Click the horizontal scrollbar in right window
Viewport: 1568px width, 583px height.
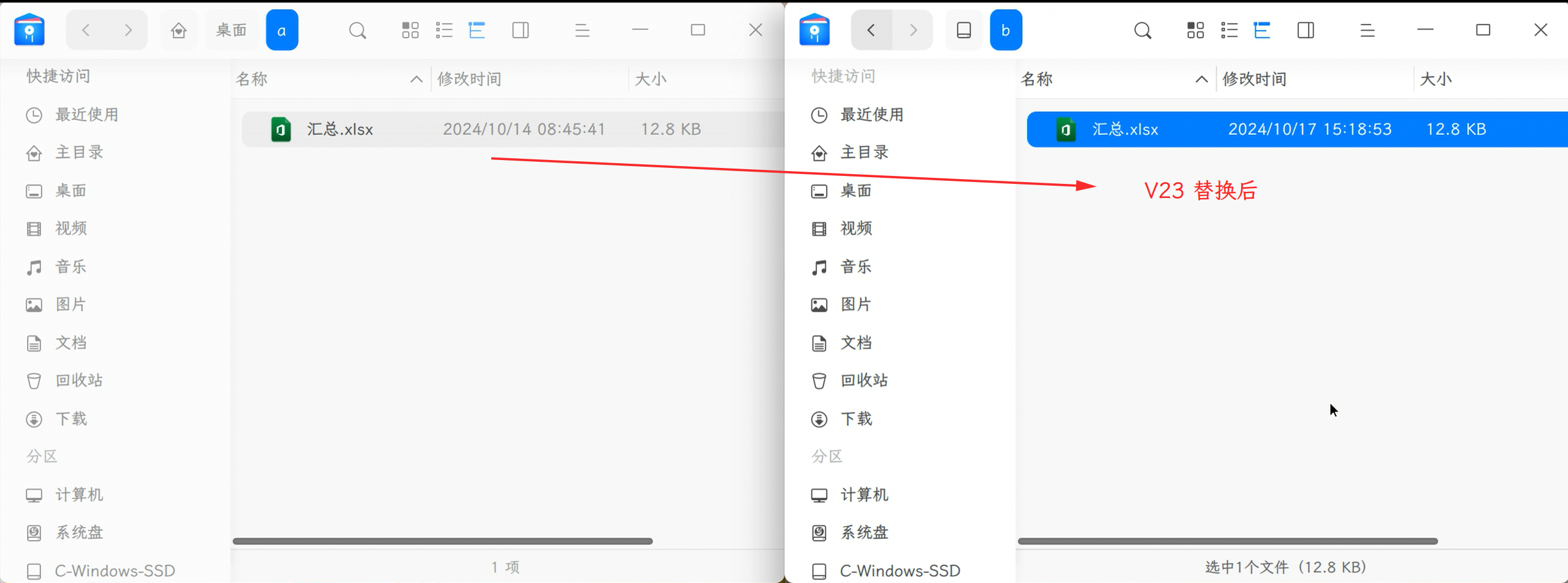click(x=1228, y=541)
